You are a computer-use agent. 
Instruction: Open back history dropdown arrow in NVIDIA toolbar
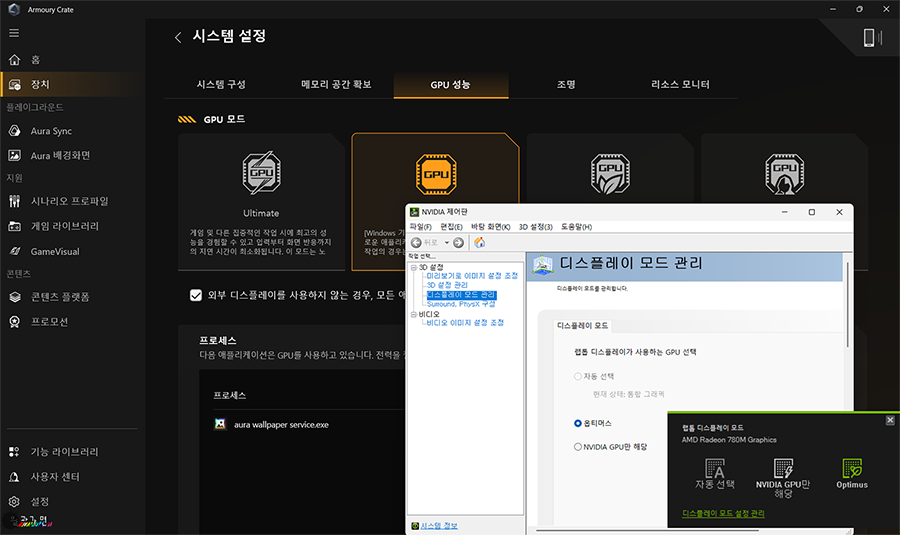447,243
